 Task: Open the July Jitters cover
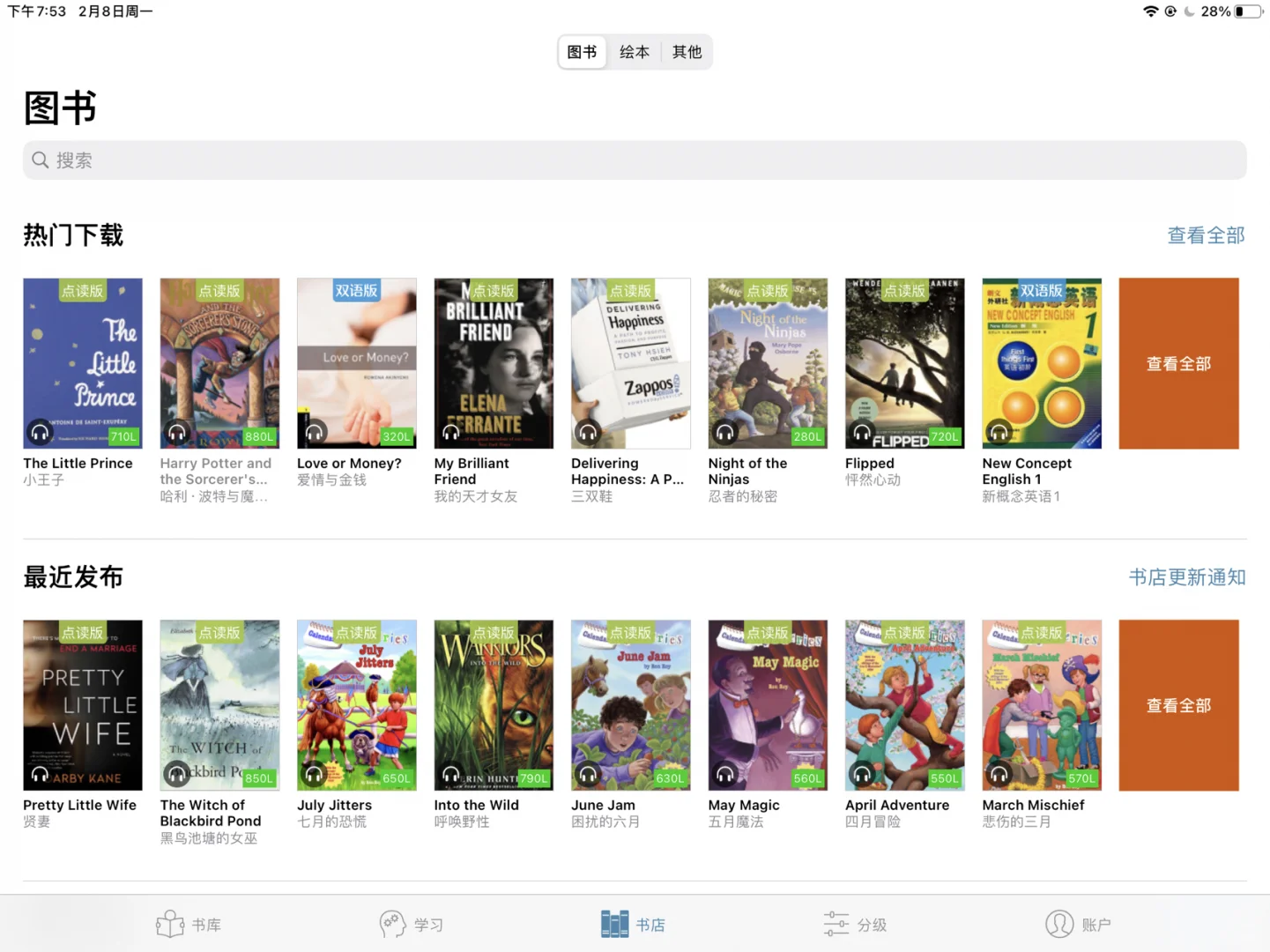(357, 705)
